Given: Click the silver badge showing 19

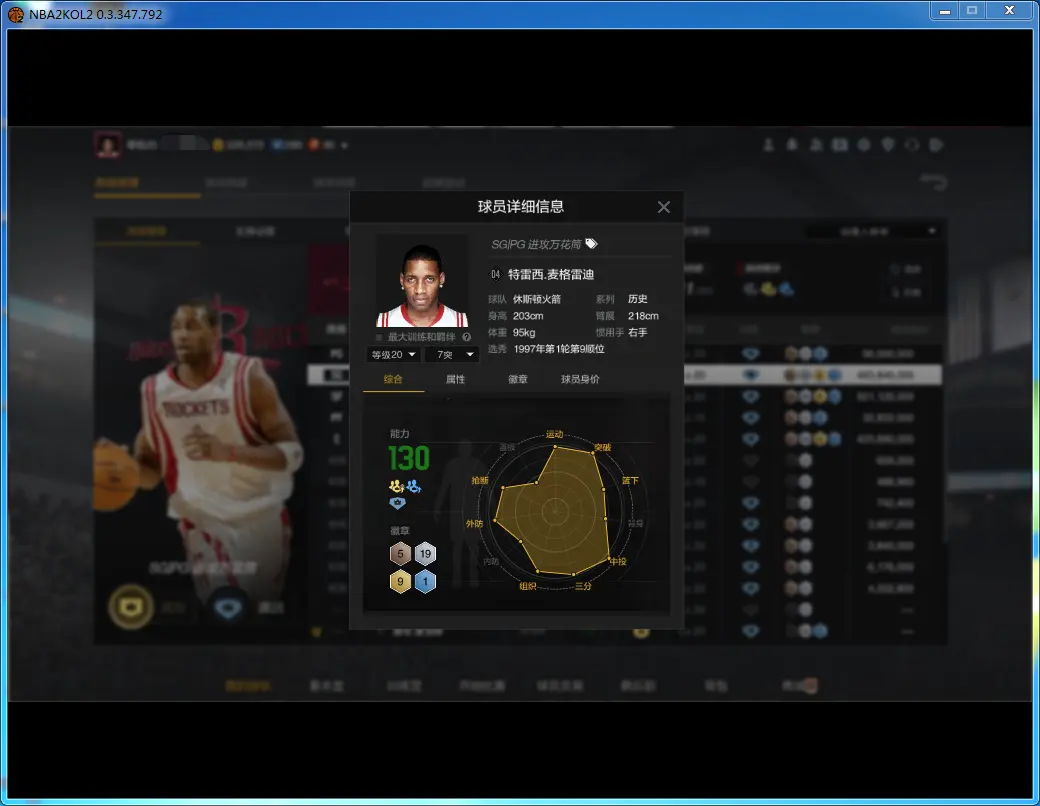Looking at the screenshot, I should 425,554.
